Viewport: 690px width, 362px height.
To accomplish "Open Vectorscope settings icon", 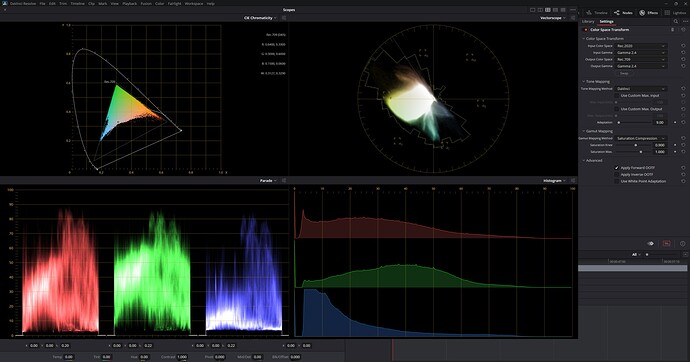I will (x=573, y=18).
